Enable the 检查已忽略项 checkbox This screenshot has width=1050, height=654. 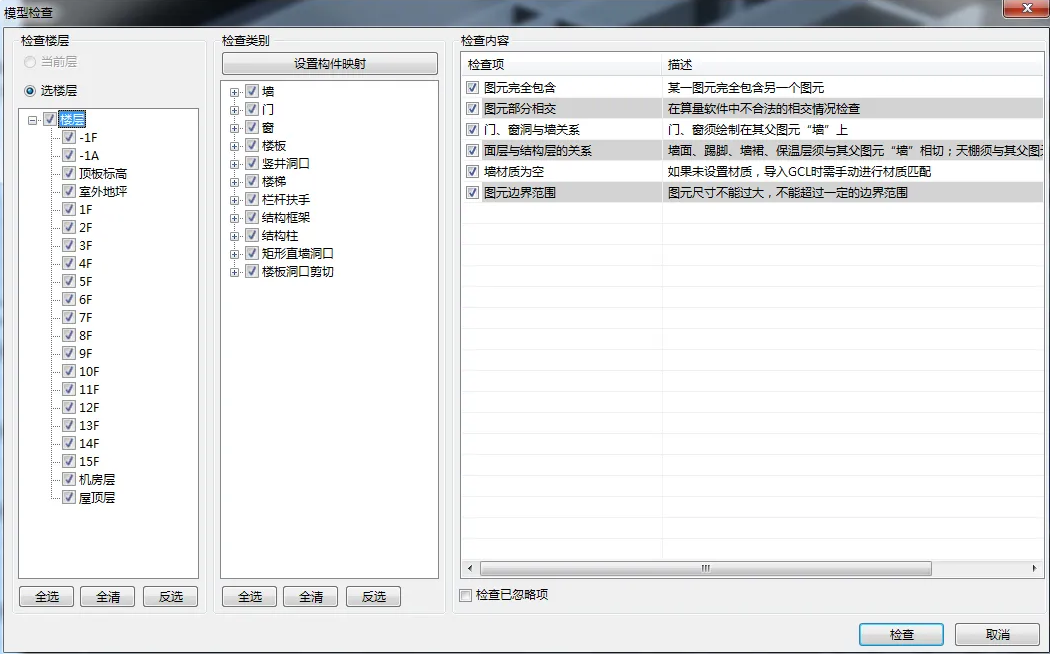(x=465, y=595)
